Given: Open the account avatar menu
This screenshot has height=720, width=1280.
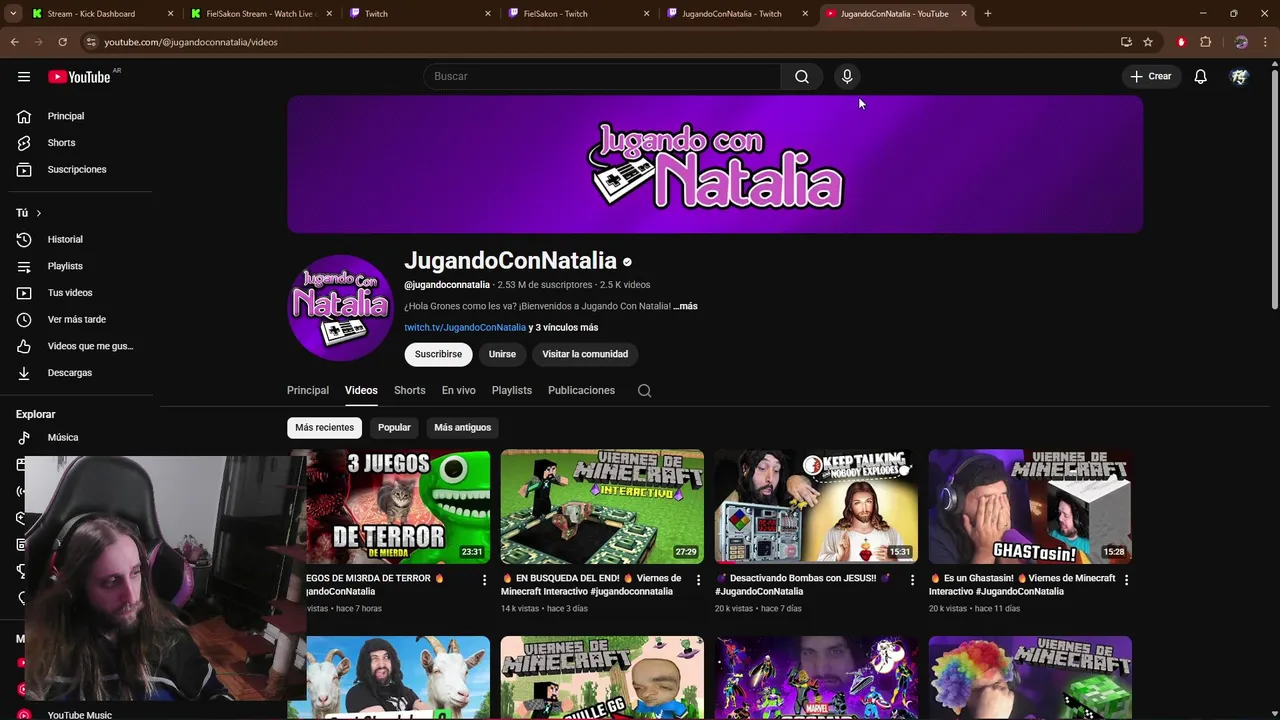Looking at the screenshot, I should point(1239,76).
